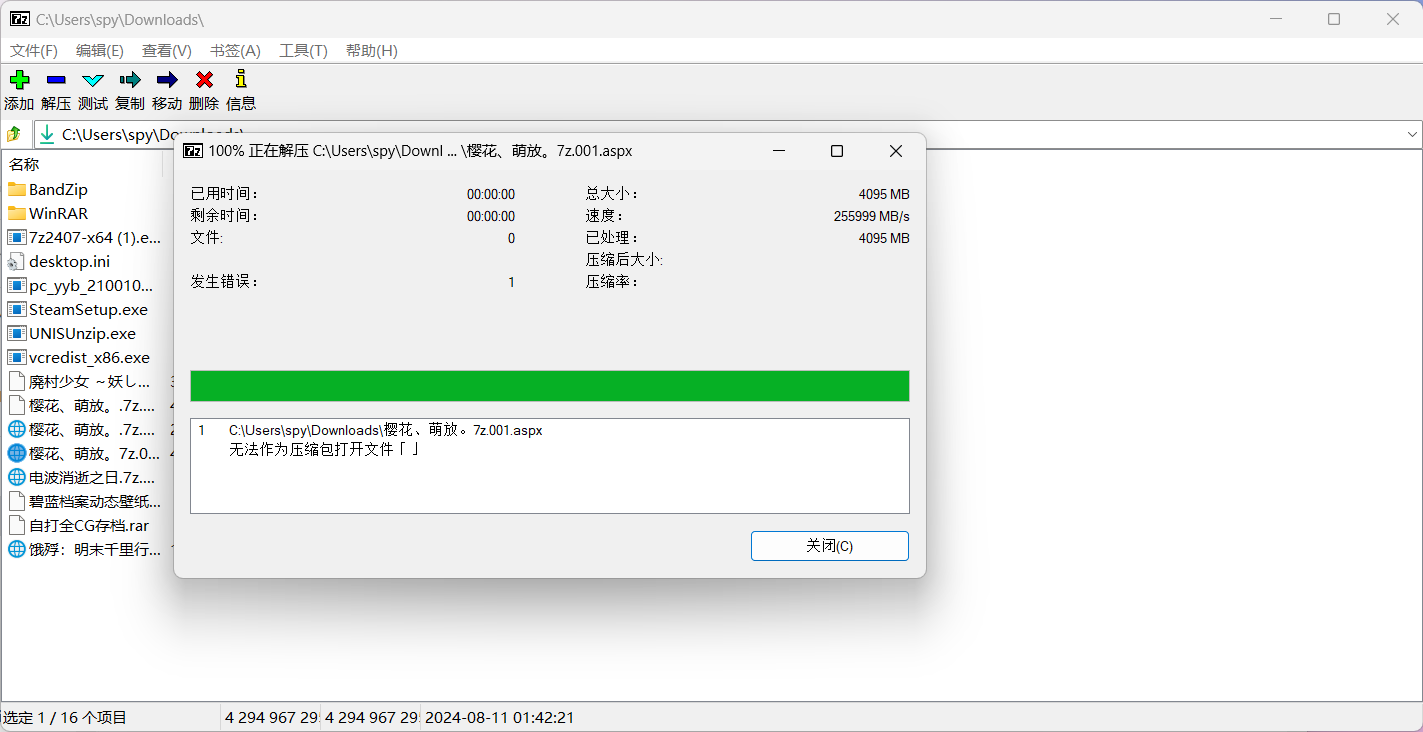
Task: Click the error message list box entry
Action: click(x=550, y=440)
